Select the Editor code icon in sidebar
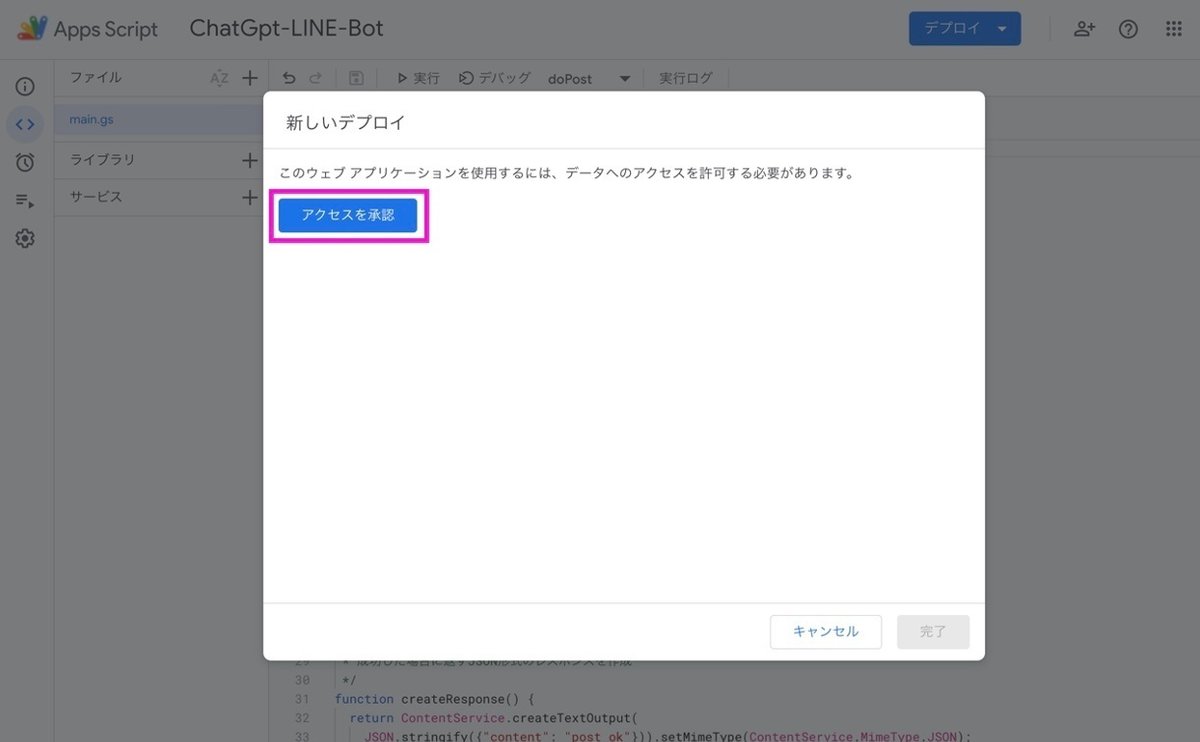 click(25, 125)
